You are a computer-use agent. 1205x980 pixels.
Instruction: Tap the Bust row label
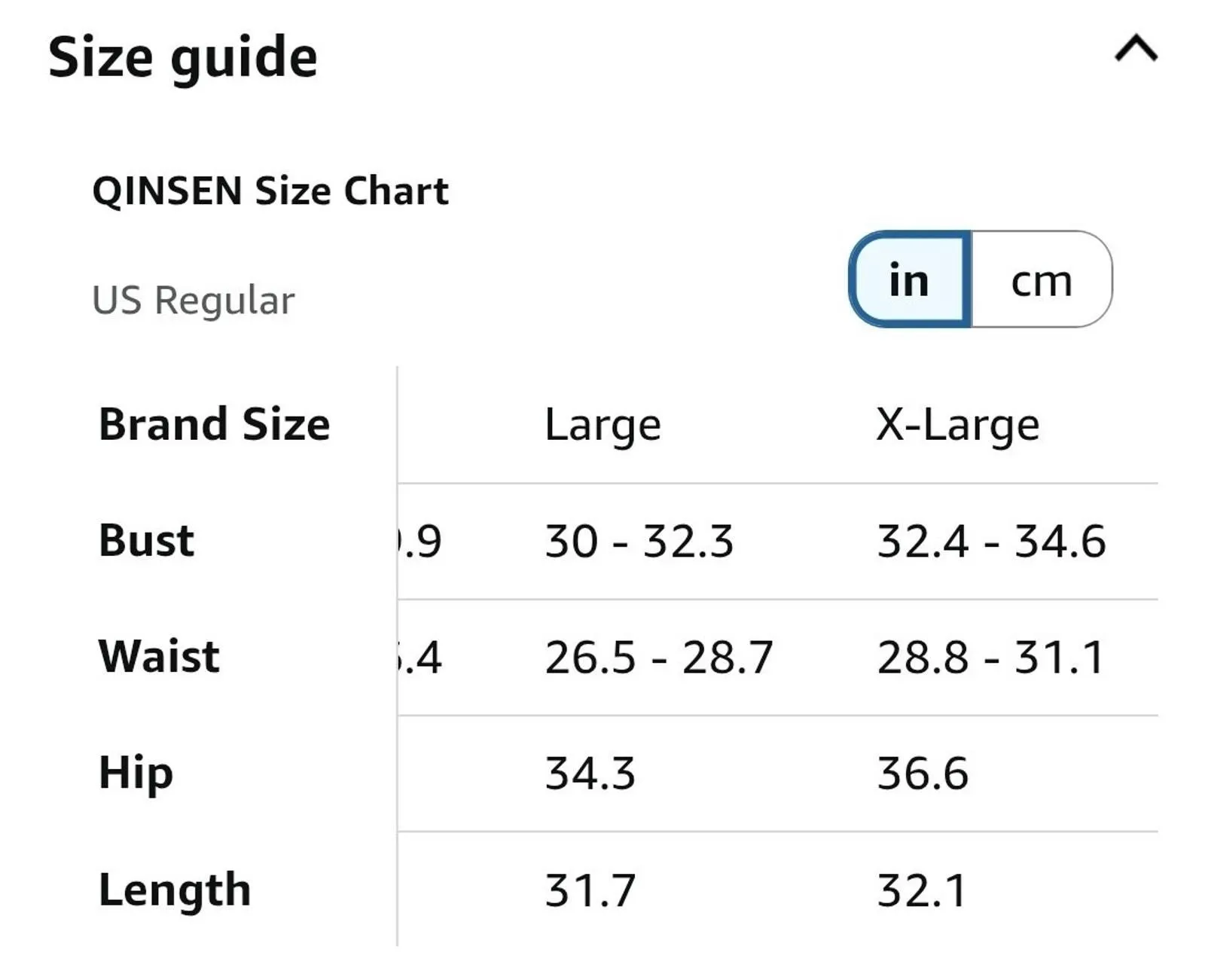(146, 540)
